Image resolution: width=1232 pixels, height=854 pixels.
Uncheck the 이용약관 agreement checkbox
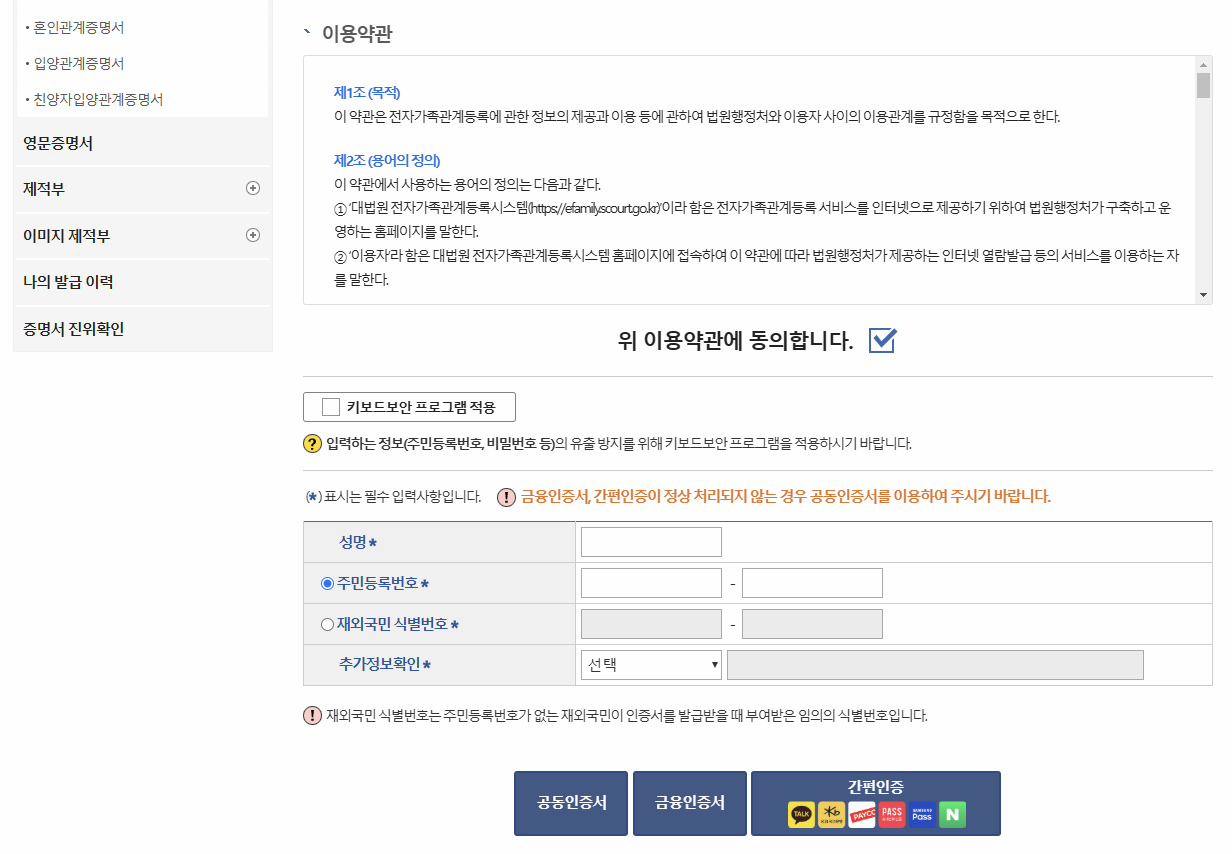tap(881, 340)
